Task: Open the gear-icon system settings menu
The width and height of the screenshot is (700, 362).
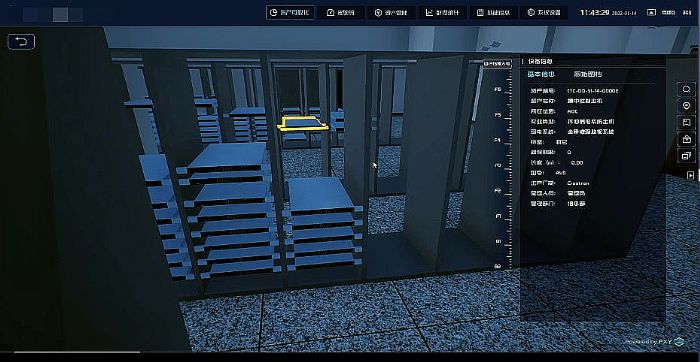Action: 543,12
